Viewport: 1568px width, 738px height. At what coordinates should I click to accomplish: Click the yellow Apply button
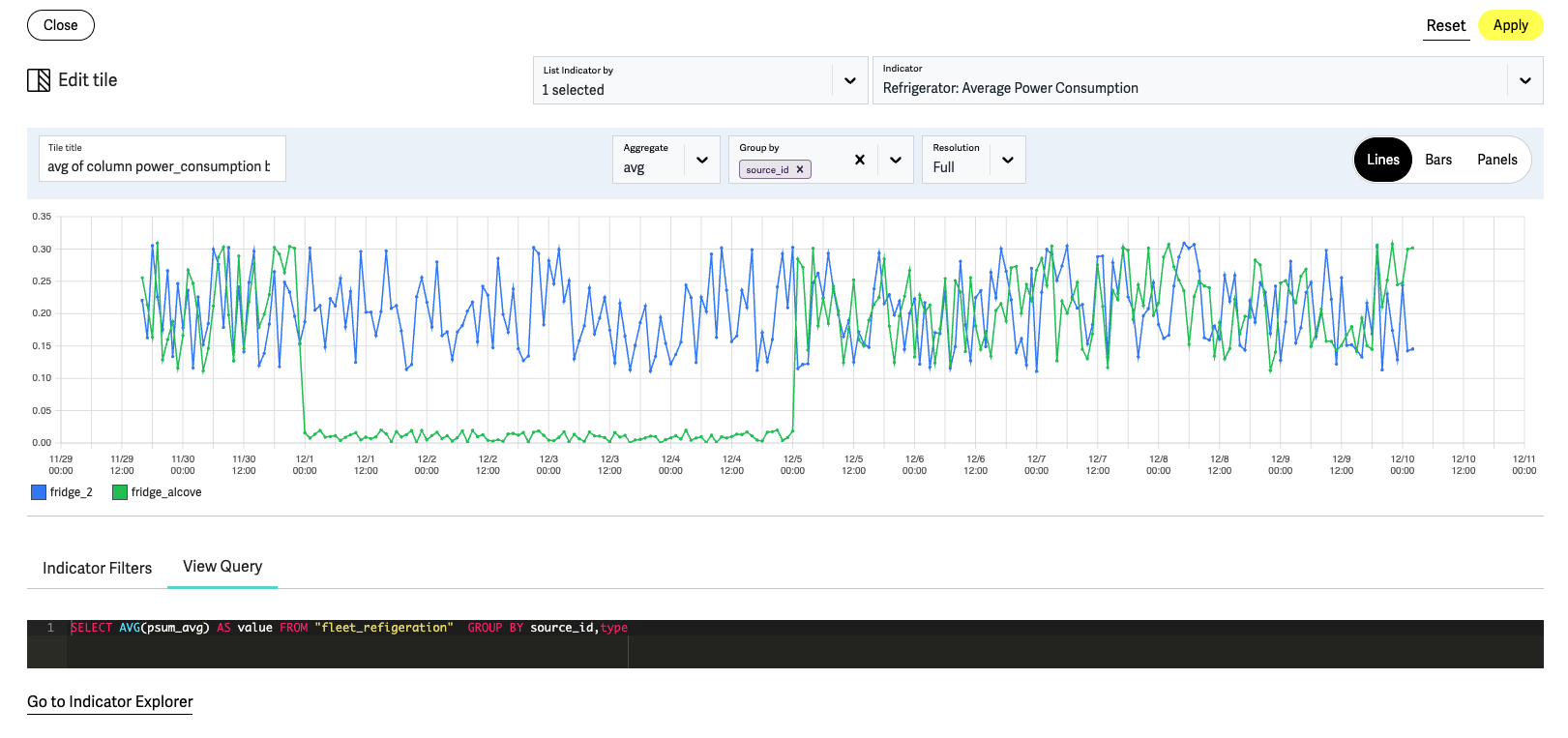click(1509, 25)
